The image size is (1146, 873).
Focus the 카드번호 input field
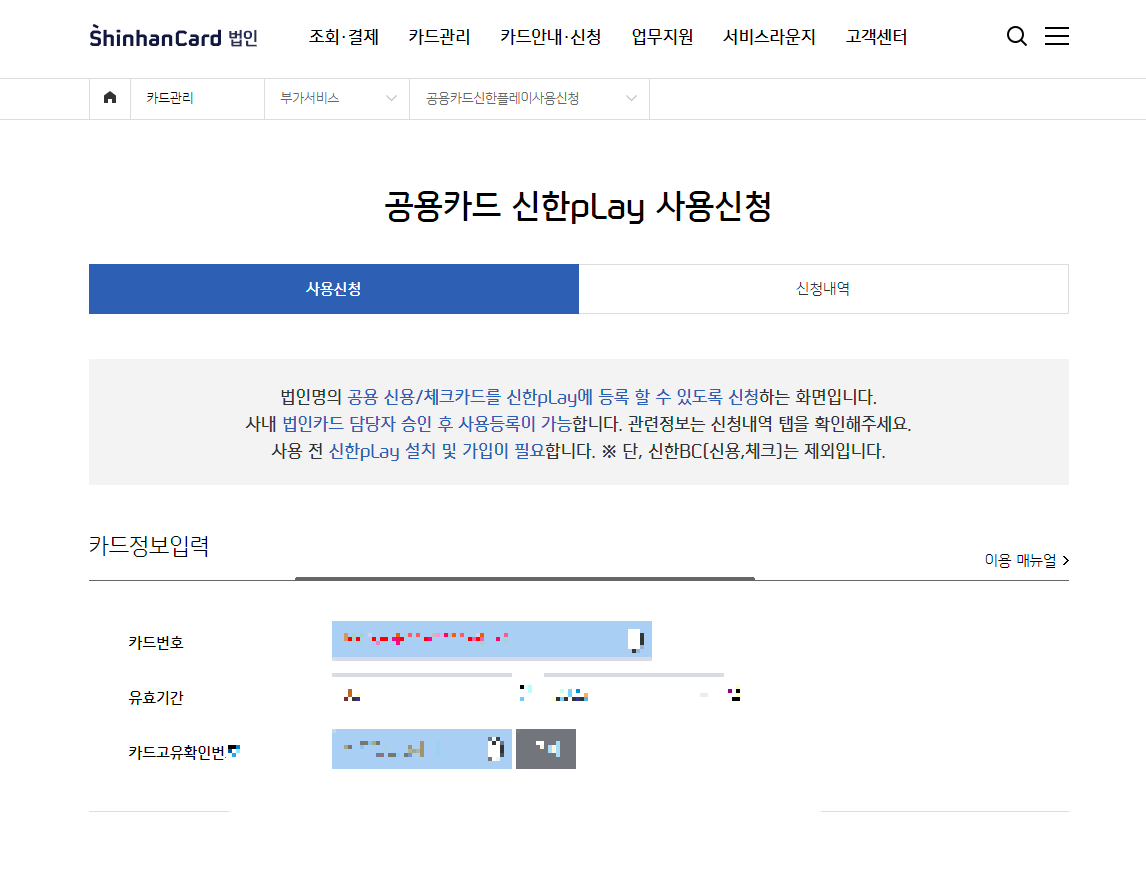tap(492, 640)
